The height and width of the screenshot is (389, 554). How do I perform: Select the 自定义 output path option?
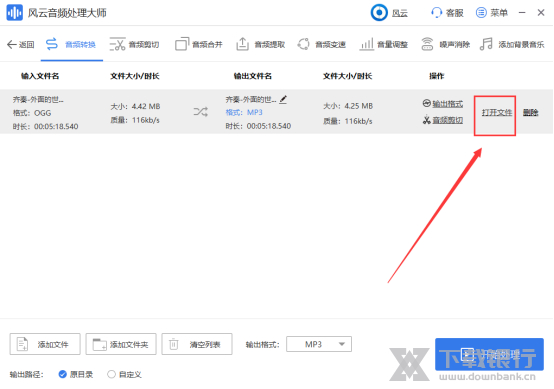click(124, 374)
